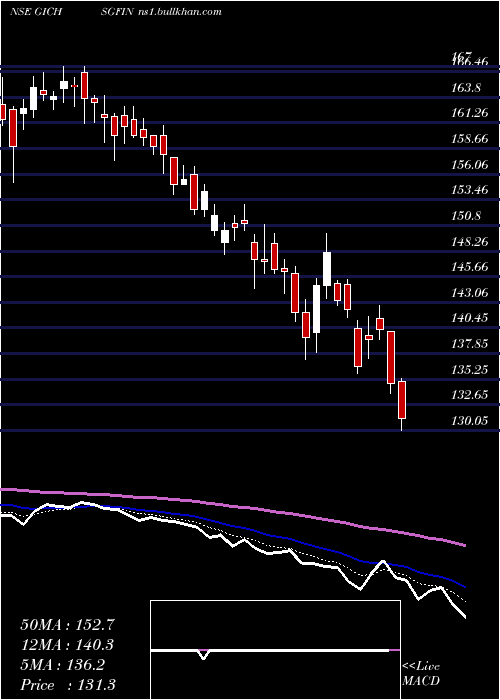500x700 pixels.
Task: Click the 150.8 price axis label
Action: (x=466, y=217)
